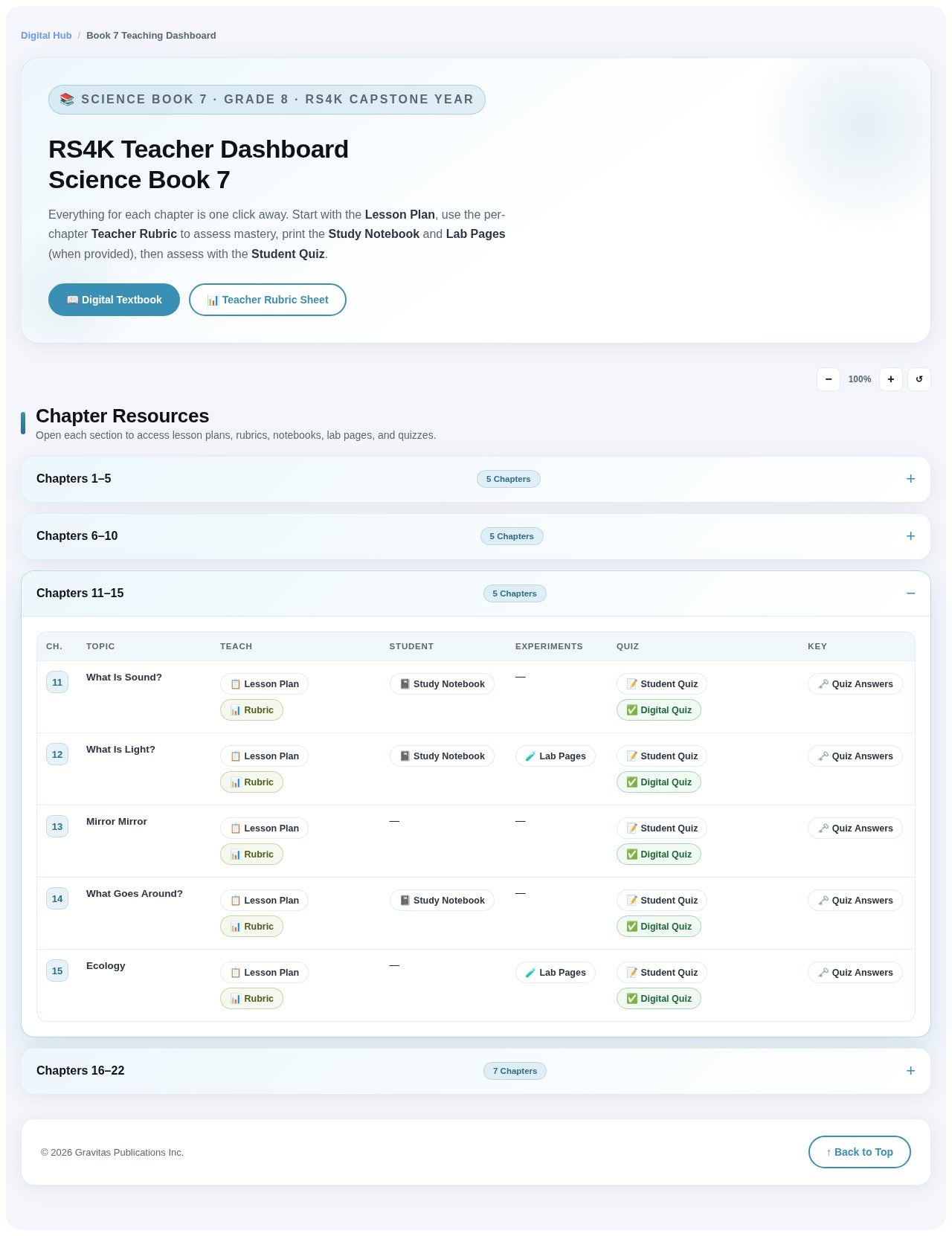Click the 'What Goes Around?' topic
Viewport: 952px width, 1236px height.
coord(135,894)
